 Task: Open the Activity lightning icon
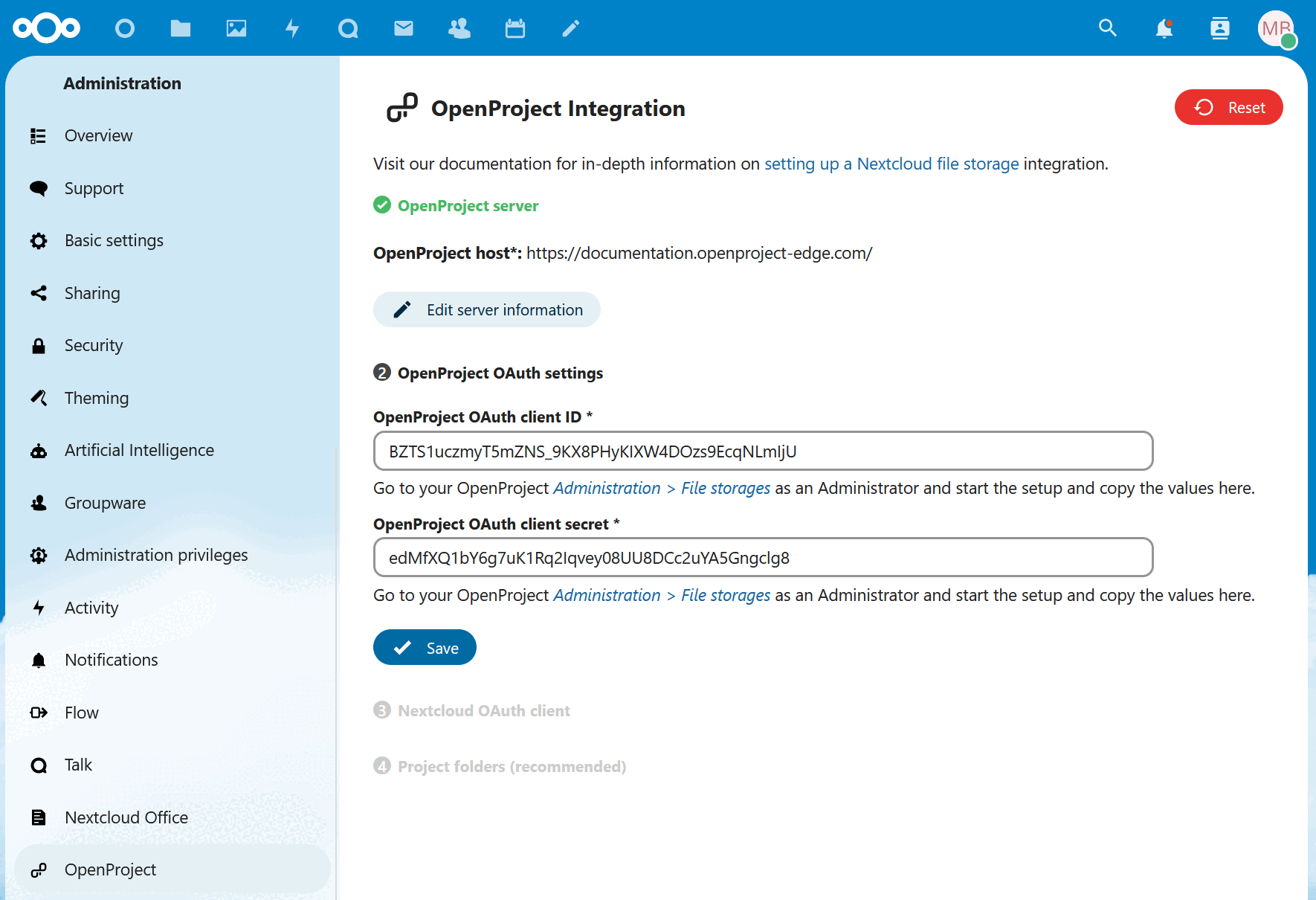point(293,28)
